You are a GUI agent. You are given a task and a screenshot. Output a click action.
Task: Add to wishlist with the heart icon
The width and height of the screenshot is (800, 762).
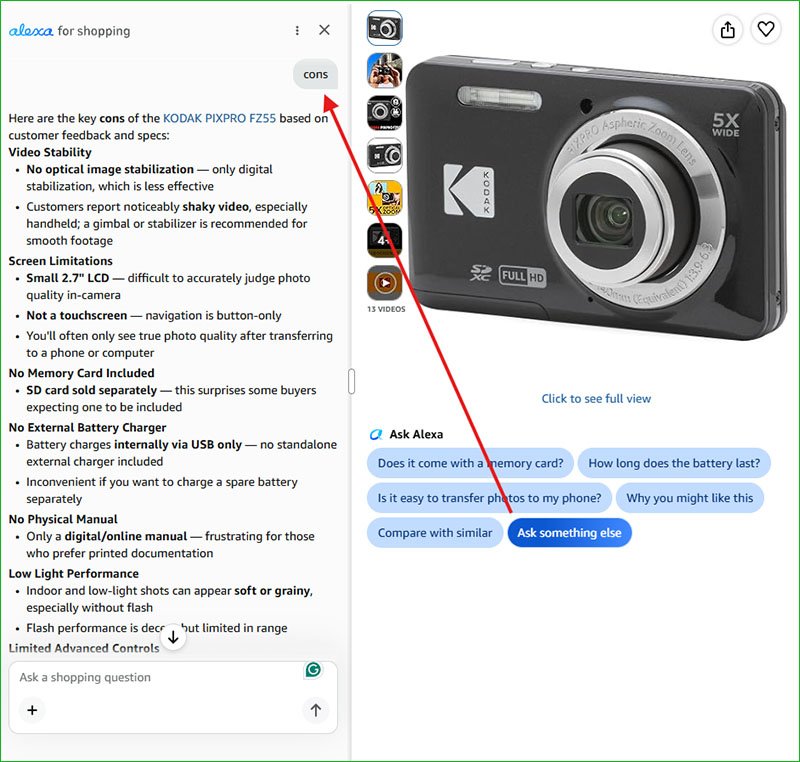pos(766,29)
